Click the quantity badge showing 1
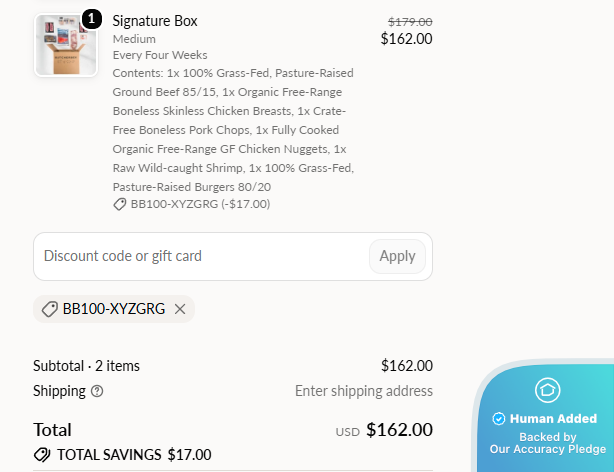The image size is (614, 472). (x=92, y=19)
